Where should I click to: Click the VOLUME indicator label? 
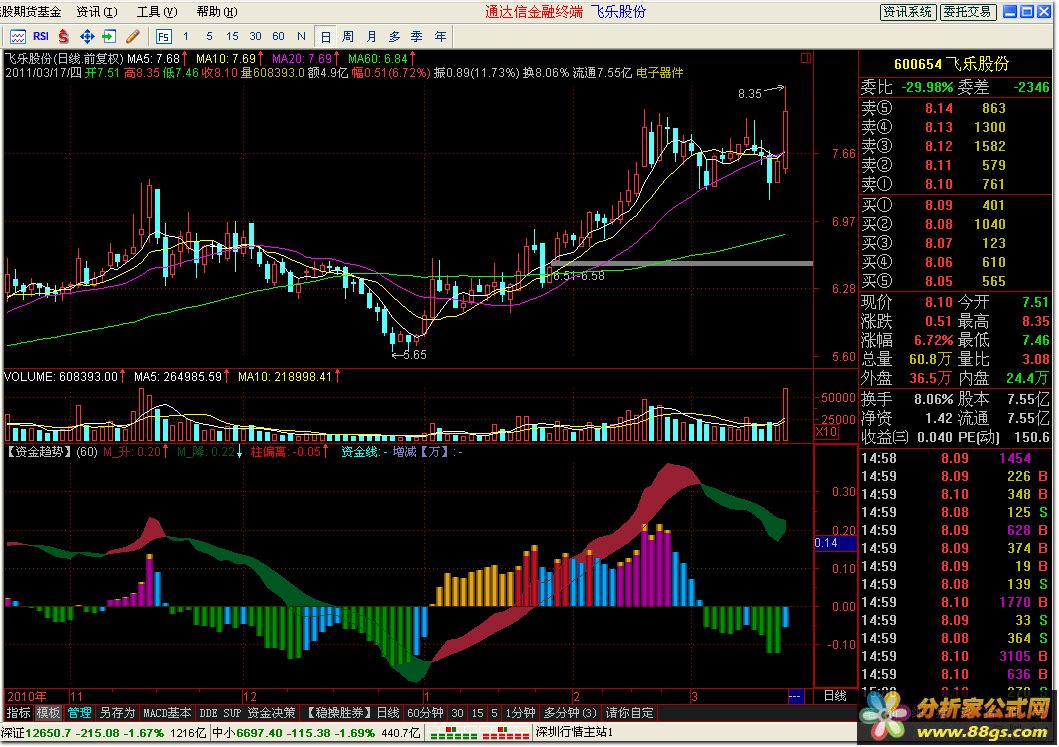pos(30,376)
